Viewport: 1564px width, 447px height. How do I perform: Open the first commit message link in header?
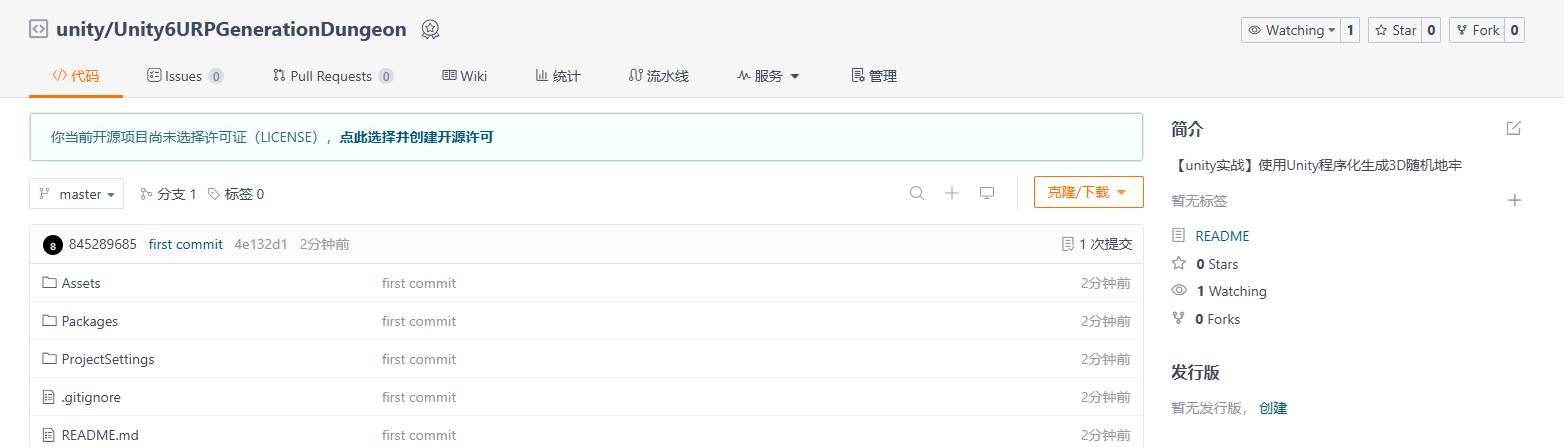click(185, 244)
